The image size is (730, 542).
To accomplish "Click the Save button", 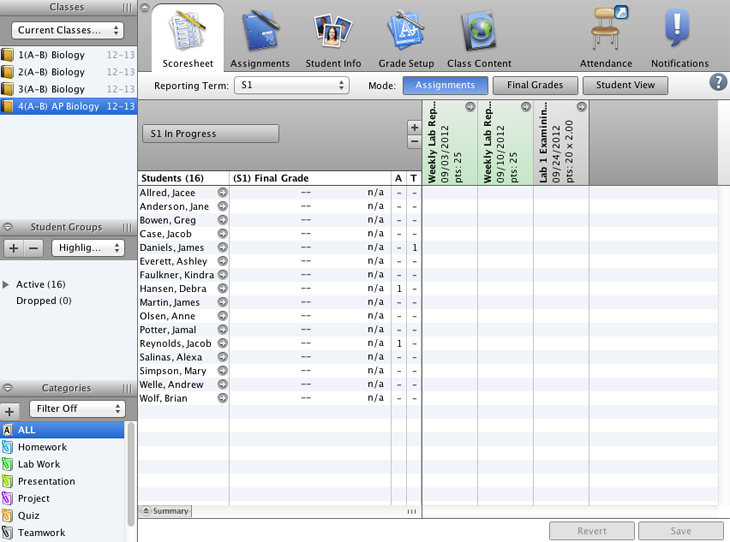I will [680, 531].
